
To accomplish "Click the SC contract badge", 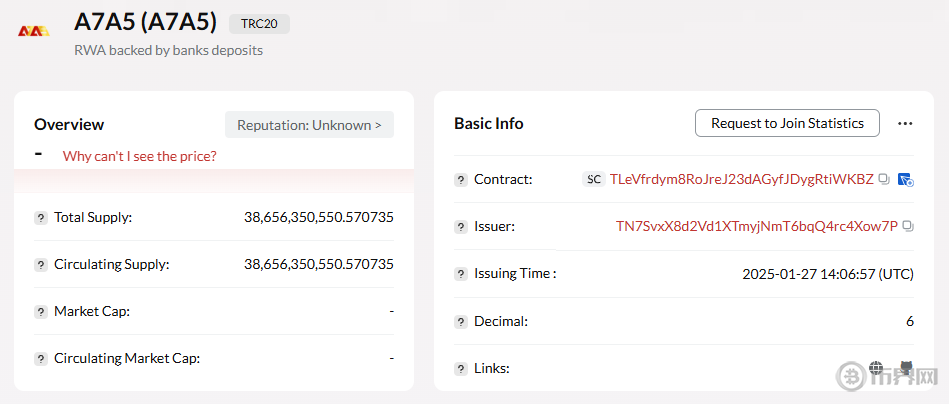I will click(594, 179).
